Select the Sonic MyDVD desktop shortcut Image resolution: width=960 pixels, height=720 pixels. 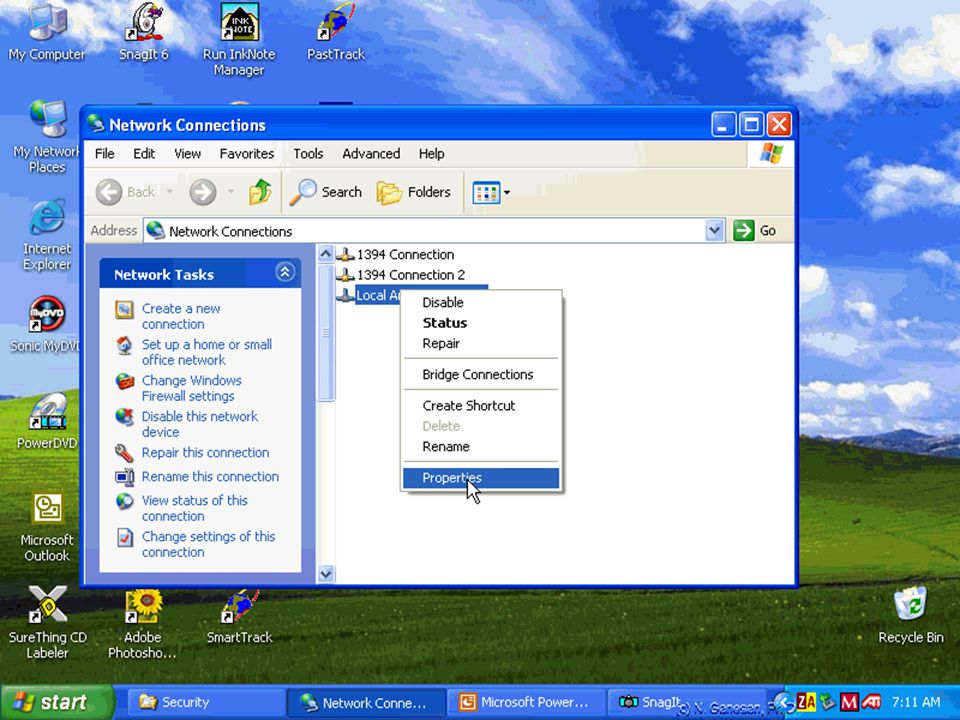[x=45, y=324]
